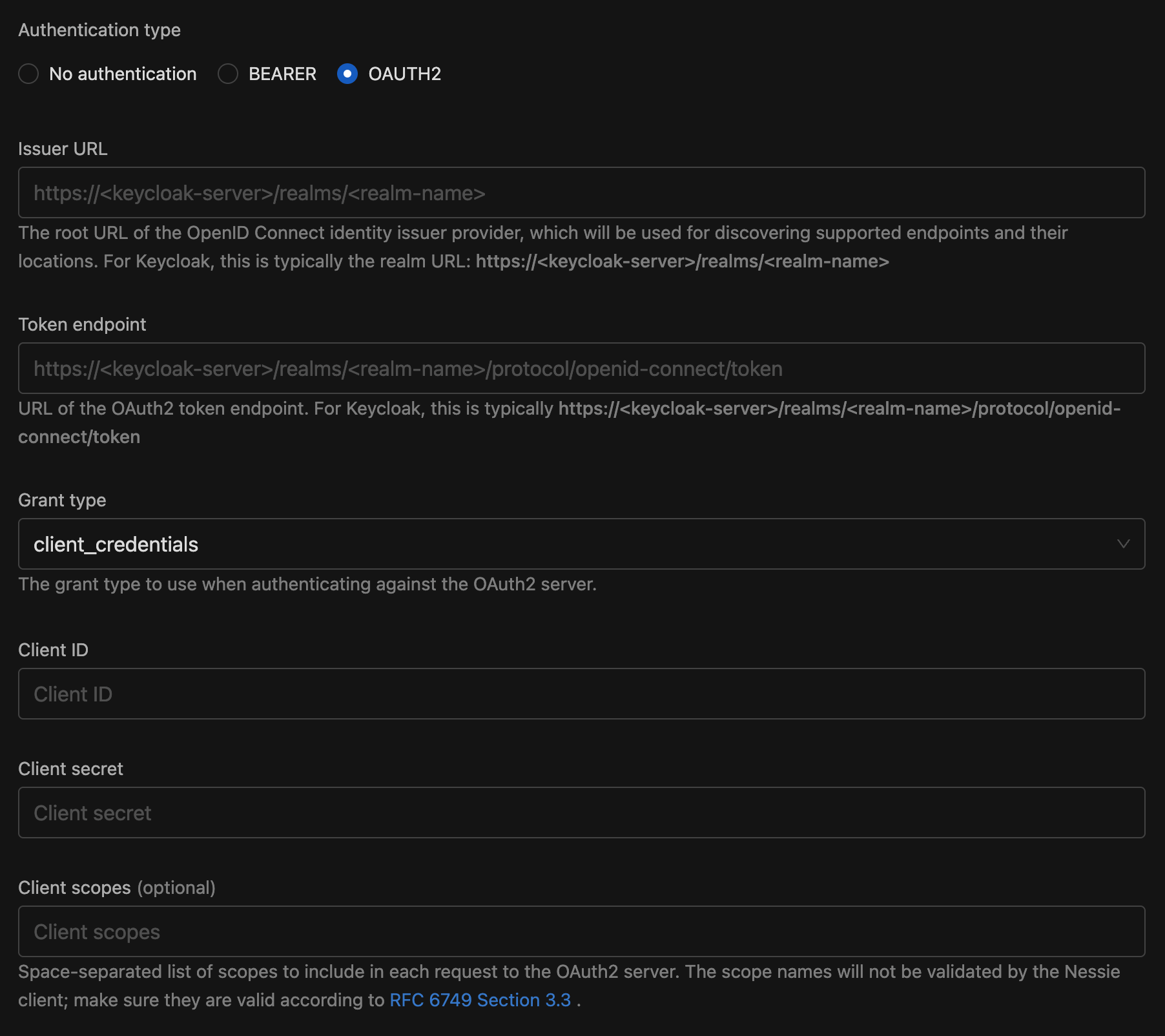The width and height of the screenshot is (1165, 1036).
Task: Click the Client scopes (optional) label
Action: click(x=117, y=887)
